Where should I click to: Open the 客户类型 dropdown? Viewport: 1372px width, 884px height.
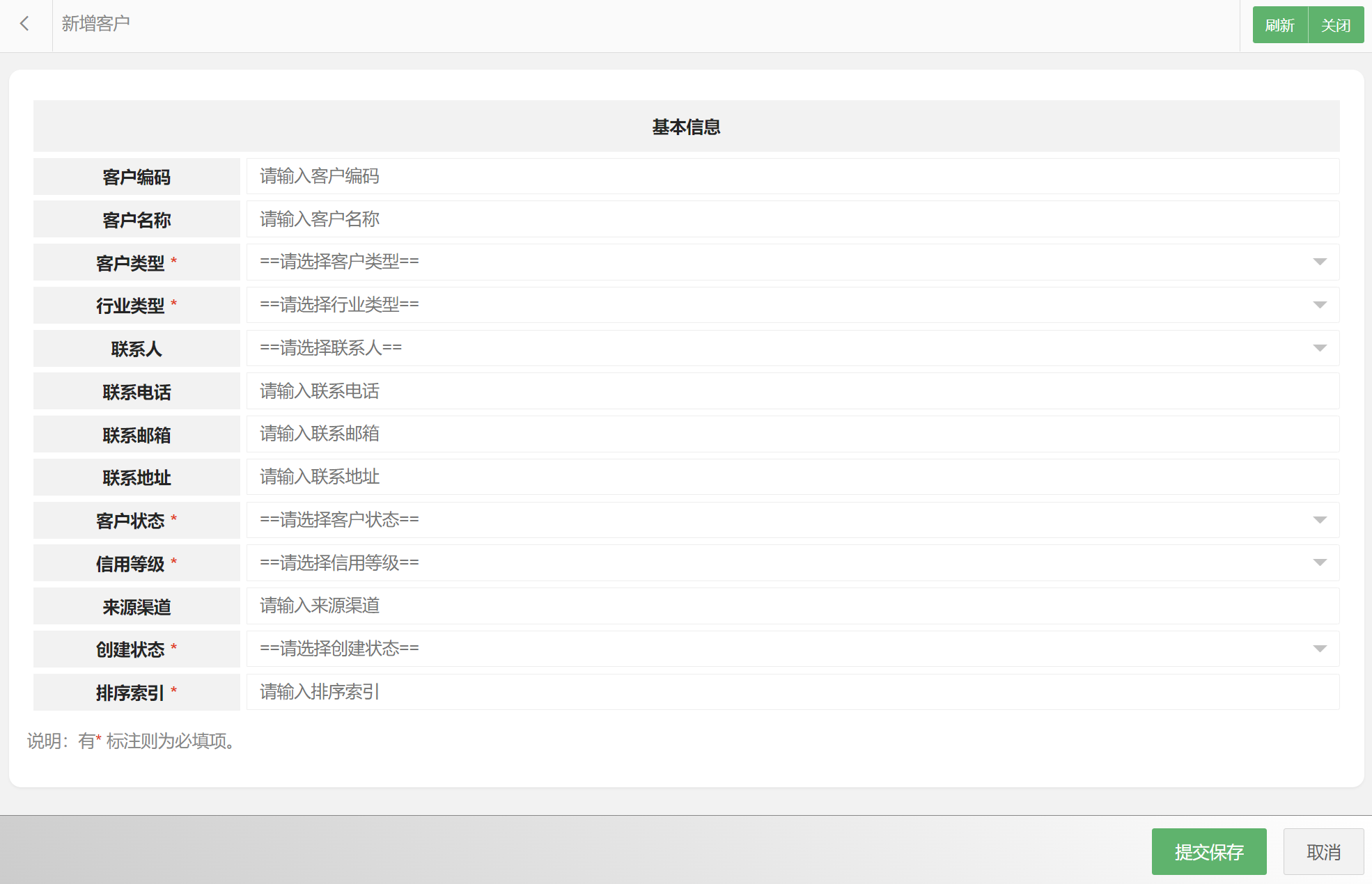(x=792, y=262)
